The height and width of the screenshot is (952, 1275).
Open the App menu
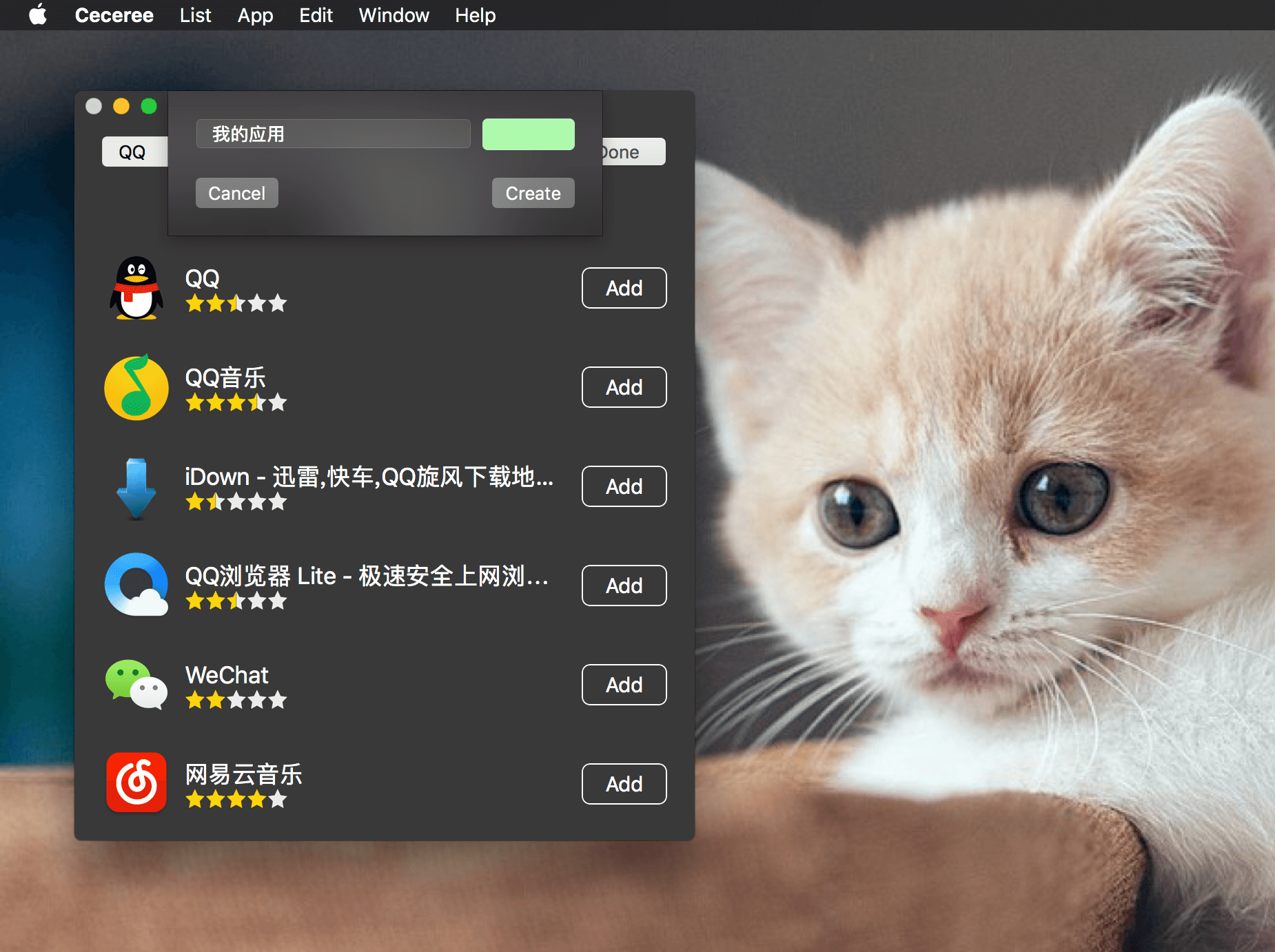click(255, 15)
